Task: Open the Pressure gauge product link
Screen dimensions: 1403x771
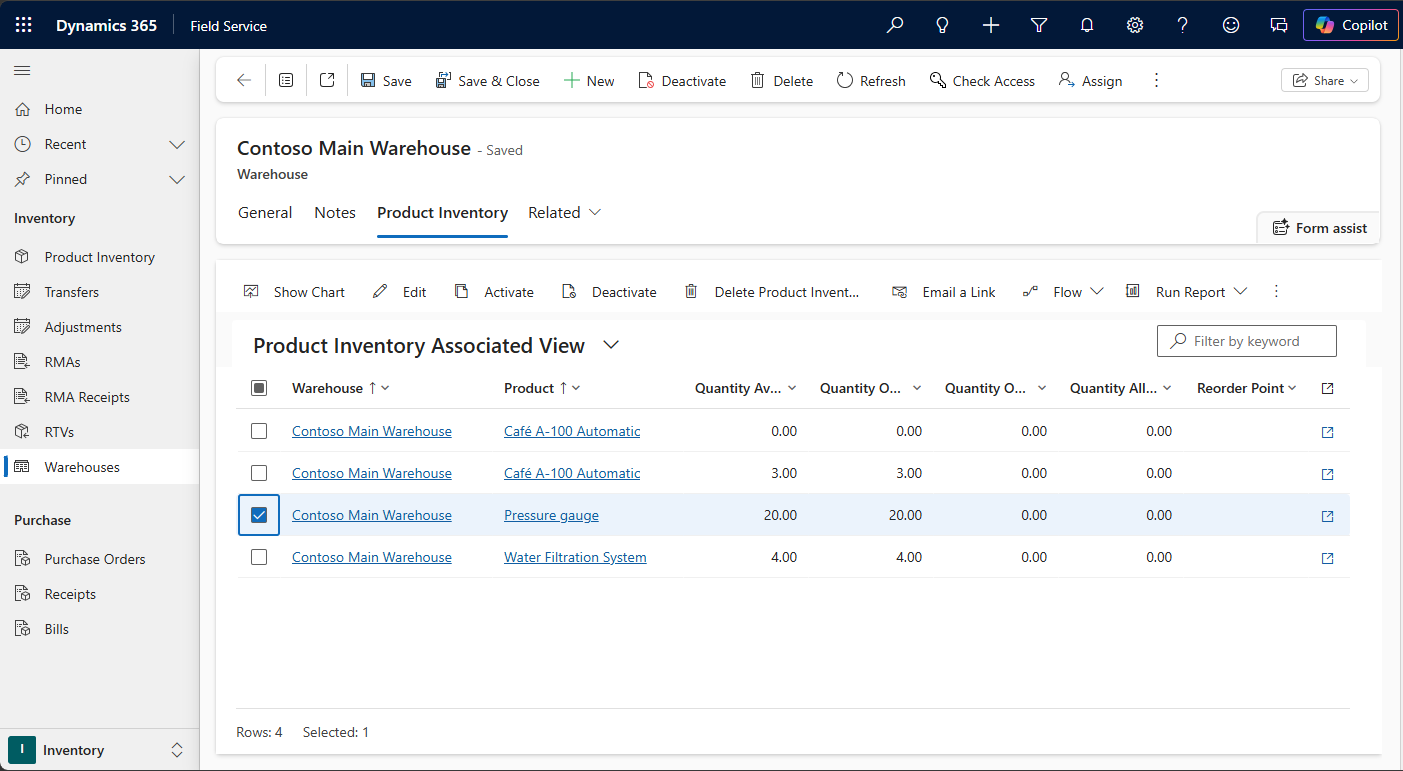Action: 551,515
